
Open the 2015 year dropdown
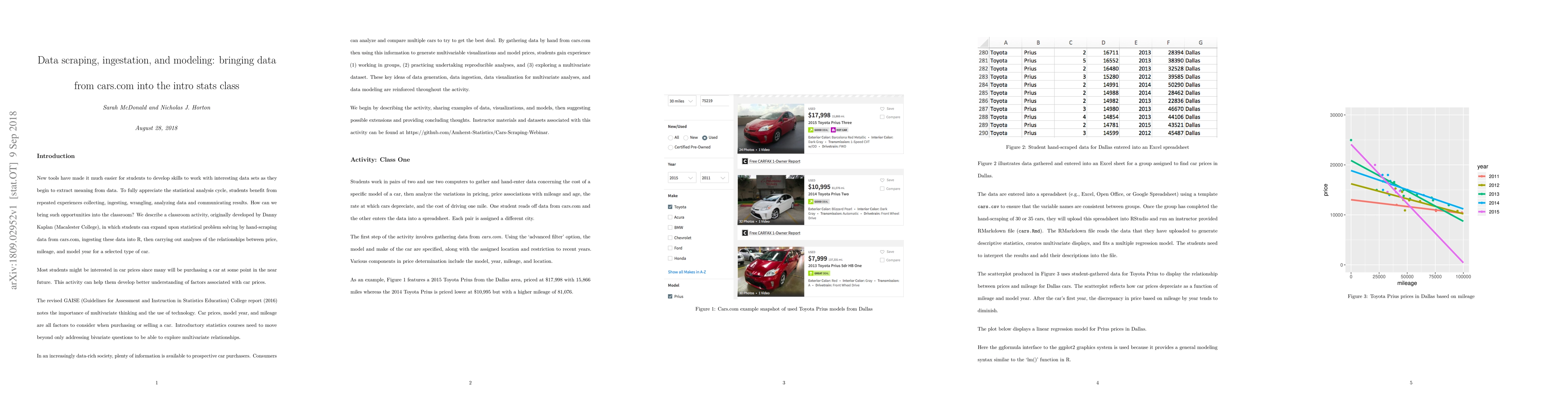point(682,178)
